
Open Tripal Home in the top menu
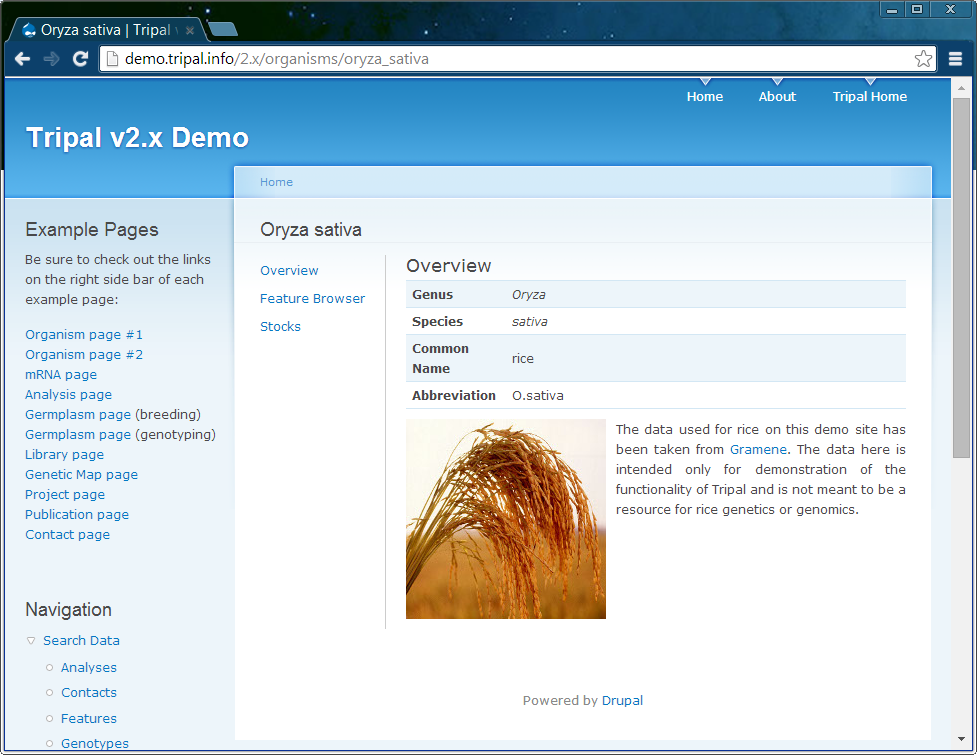[x=870, y=97]
